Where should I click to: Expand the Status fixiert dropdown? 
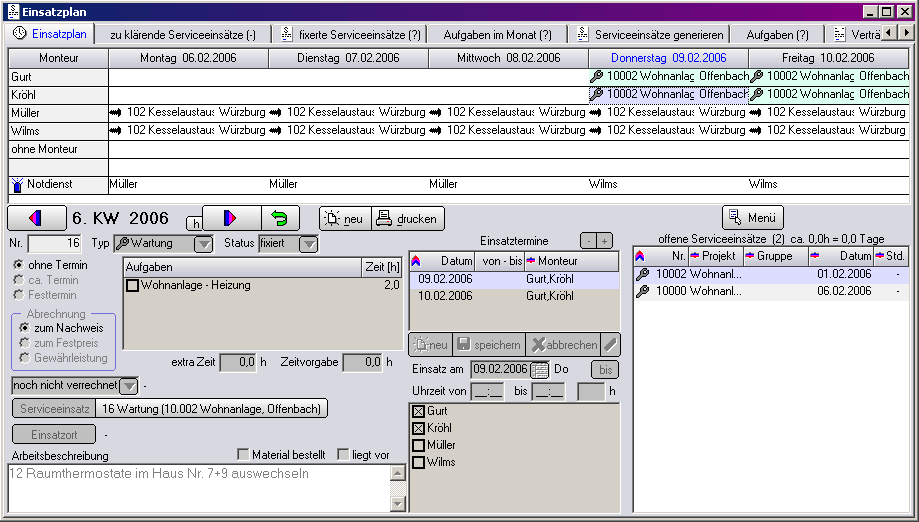[309, 244]
